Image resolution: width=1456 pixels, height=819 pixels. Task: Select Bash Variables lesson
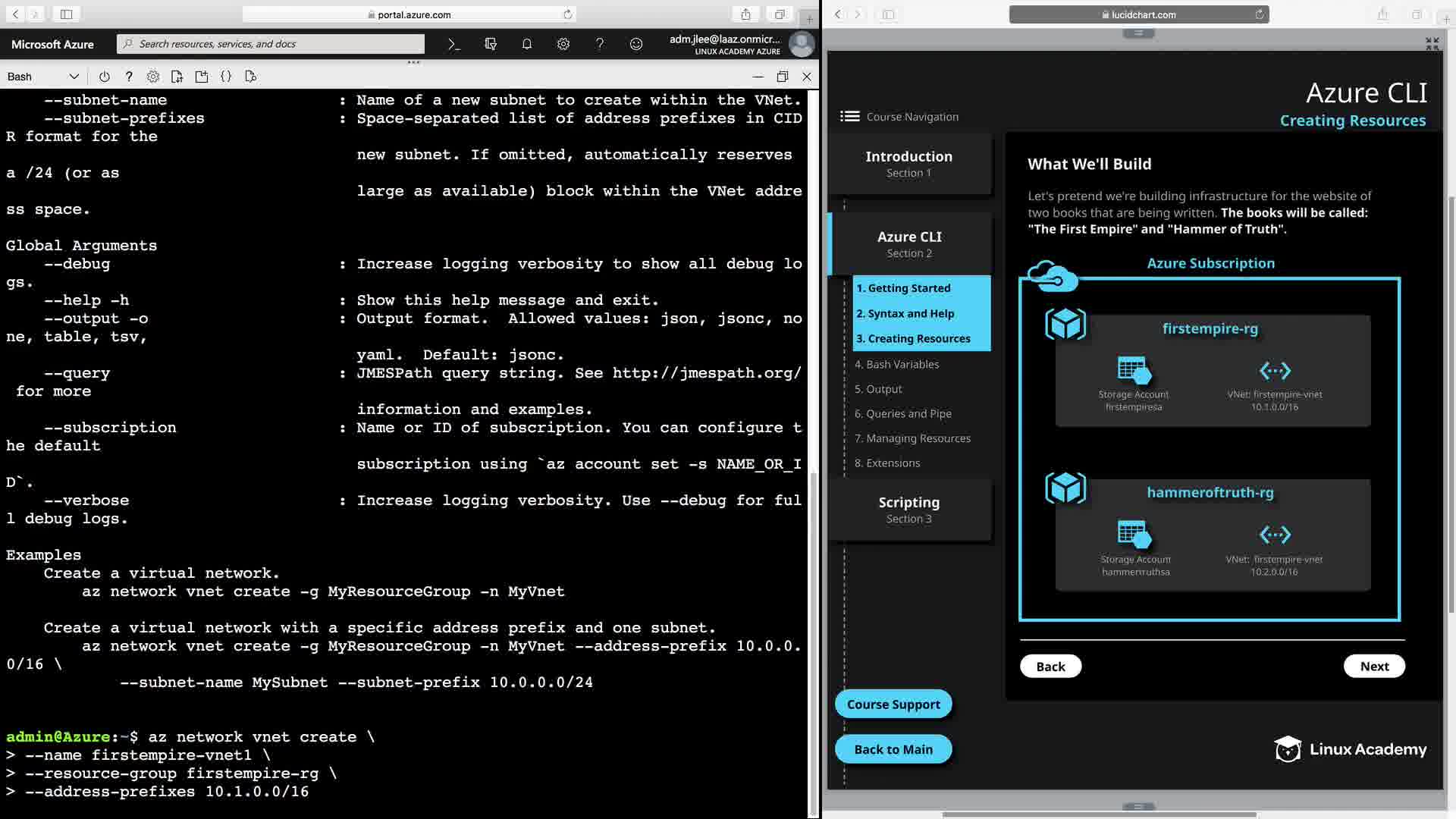click(896, 364)
